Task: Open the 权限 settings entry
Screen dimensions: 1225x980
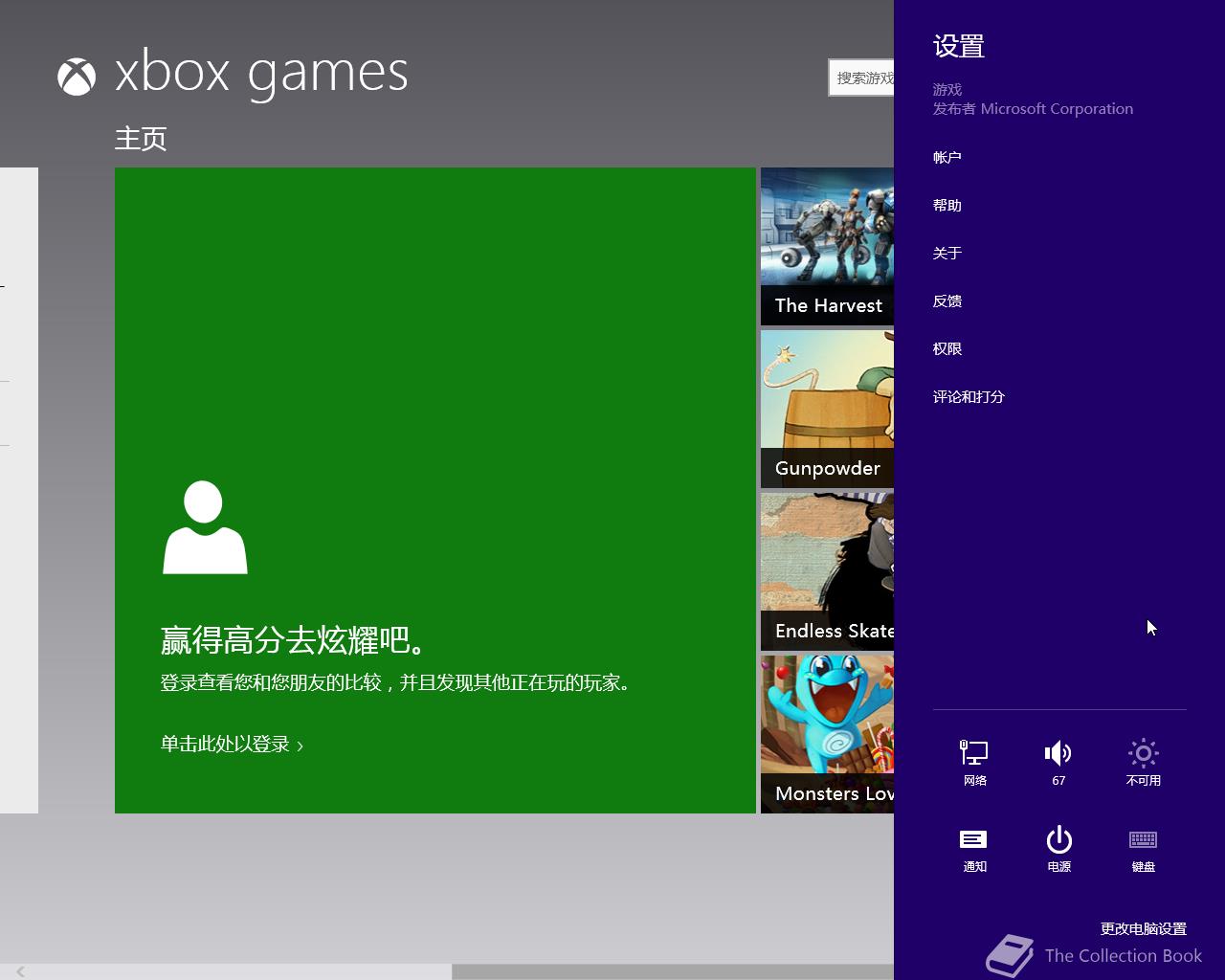Action: point(947,348)
